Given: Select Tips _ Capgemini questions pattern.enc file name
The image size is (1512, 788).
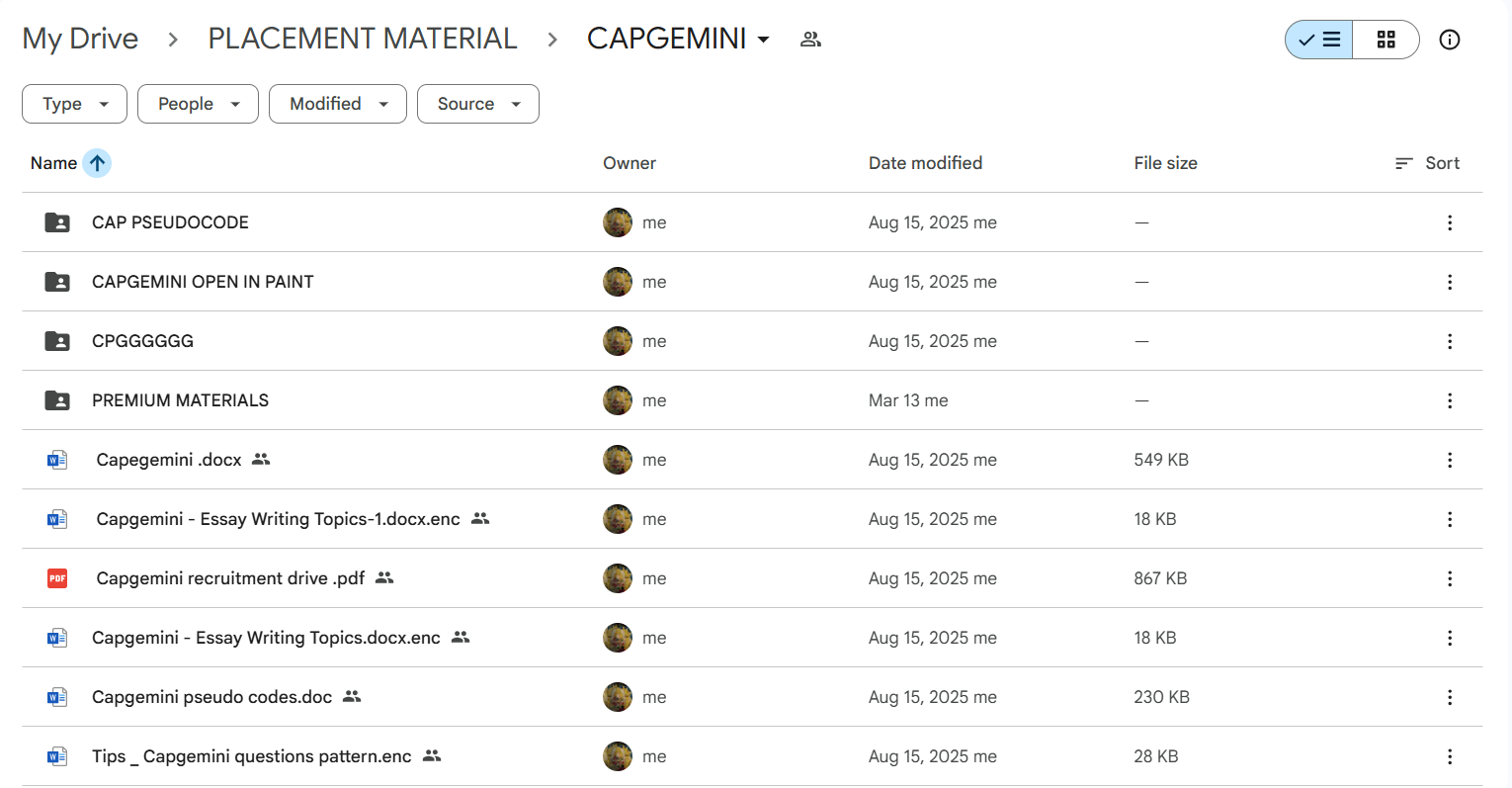Looking at the screenshot, I should click(251, 756).
